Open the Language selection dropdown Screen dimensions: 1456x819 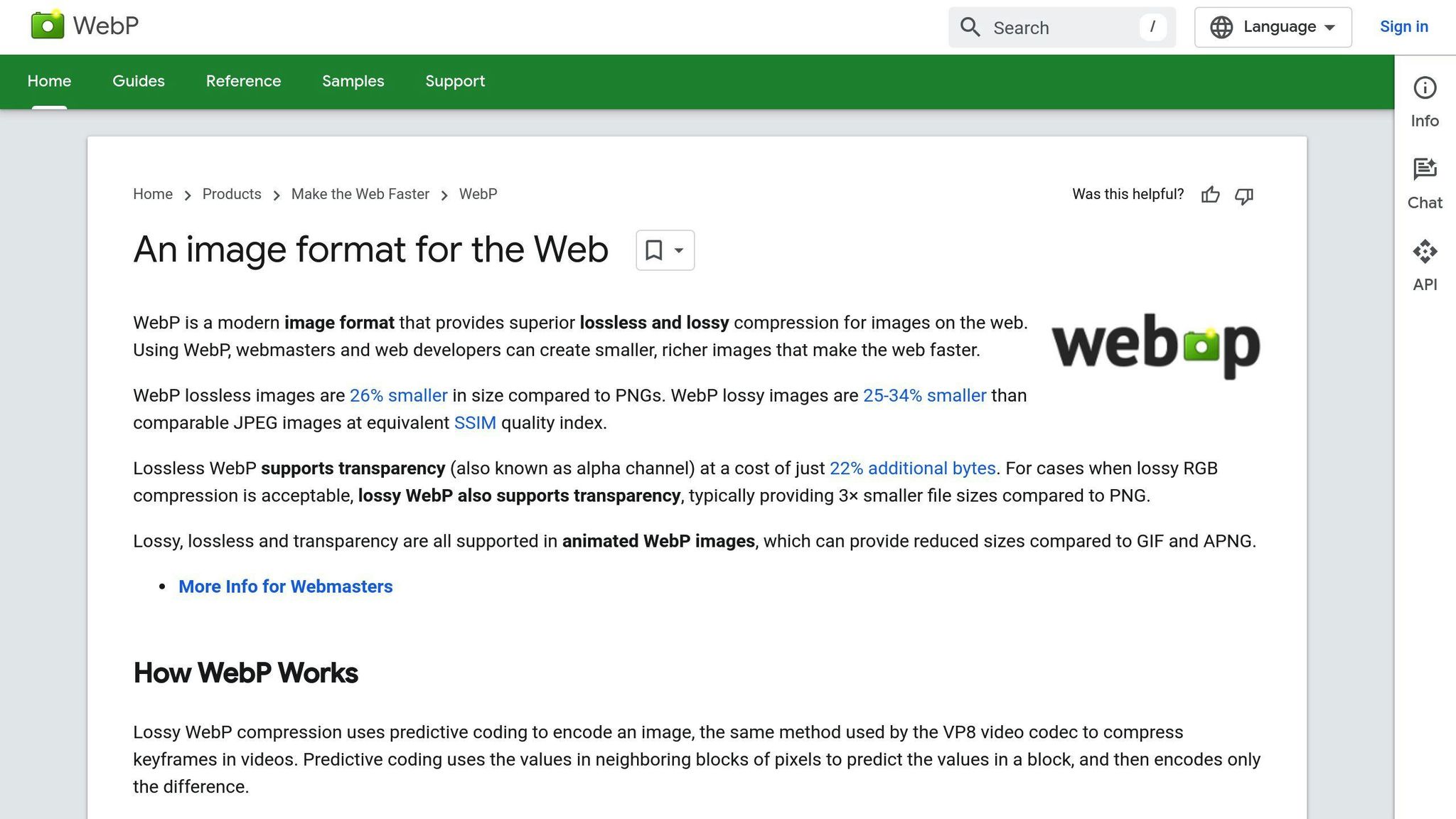point(1273,26)
